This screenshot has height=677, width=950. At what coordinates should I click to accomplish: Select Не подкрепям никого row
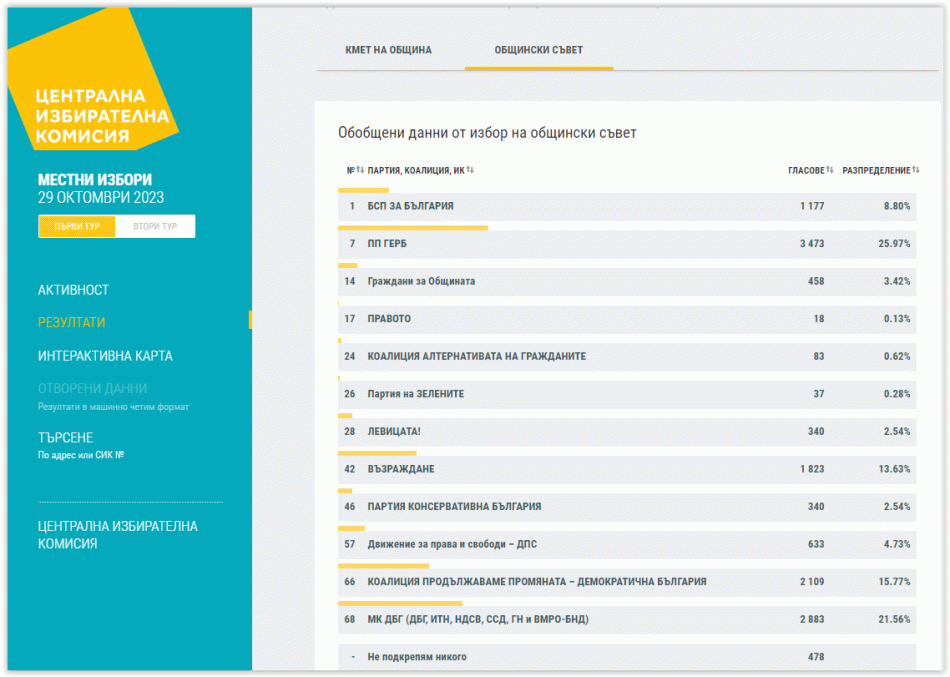(627, 657)
